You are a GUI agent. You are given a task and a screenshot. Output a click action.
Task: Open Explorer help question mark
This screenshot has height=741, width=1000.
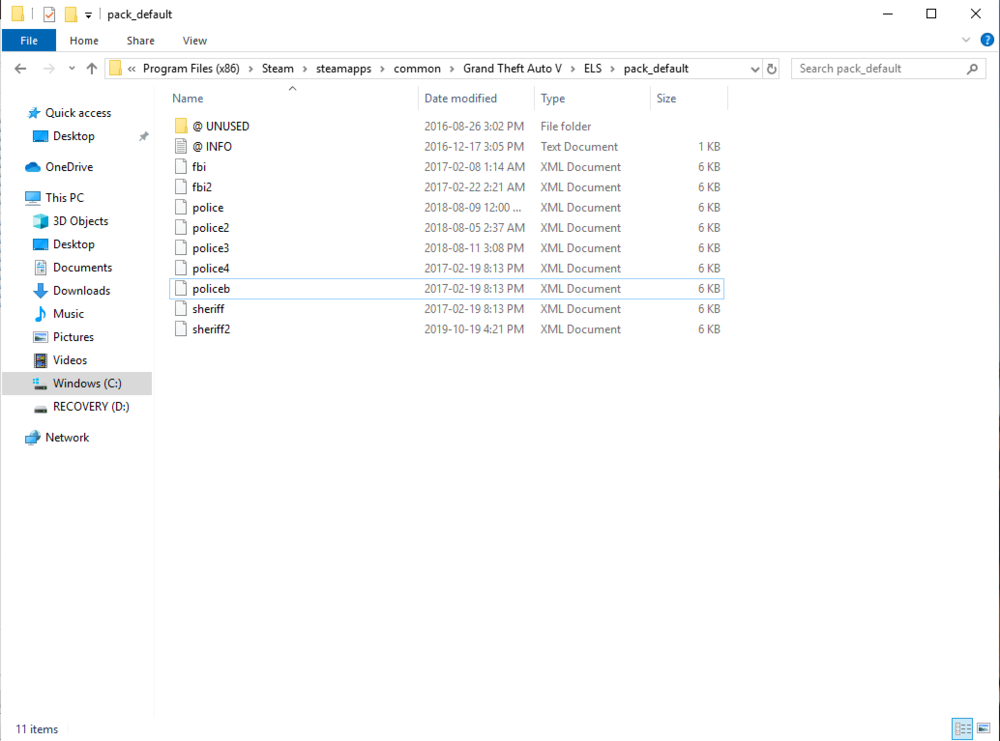pyautogui.click(x=987, y=40)
